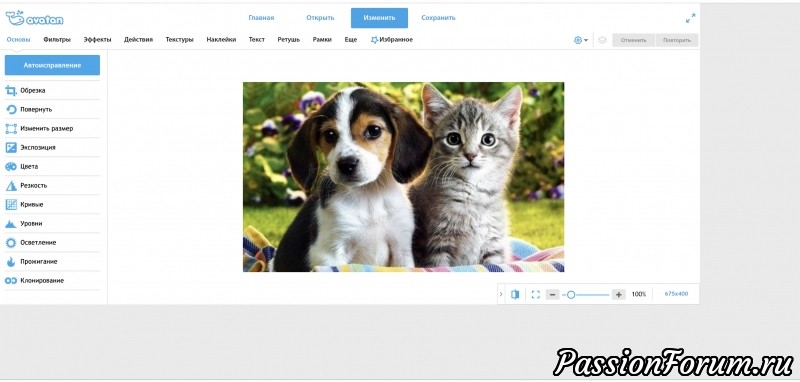Open the Уровни levels histogram icon
The width and height of the screenshot is (800, 382).
tap(11, 223)
